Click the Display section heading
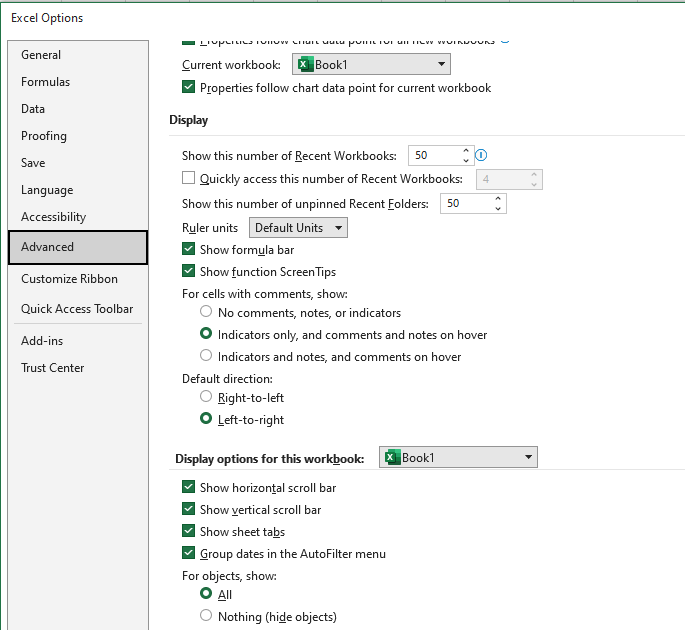The height and width of the screenshot is (630, 685). pyautogui.click(x=188, y=120)
